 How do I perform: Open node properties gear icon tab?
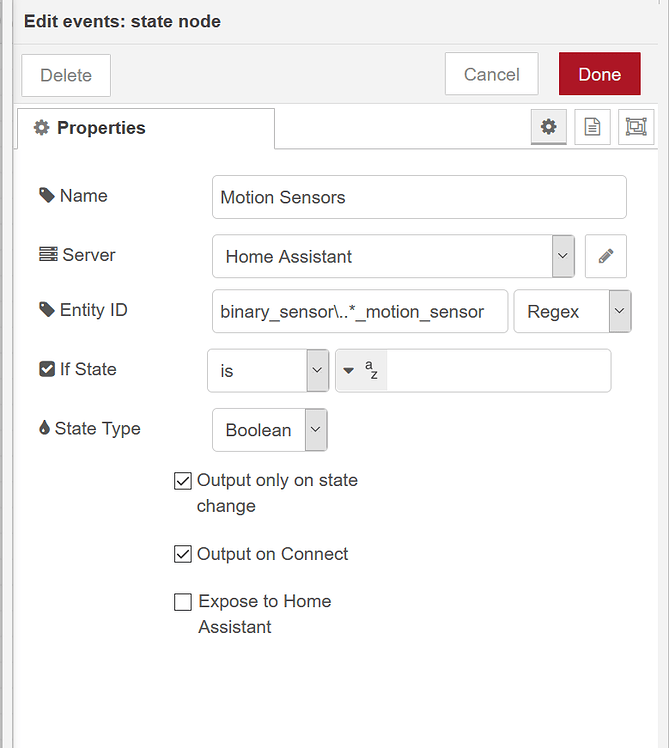tap(548, 127)
